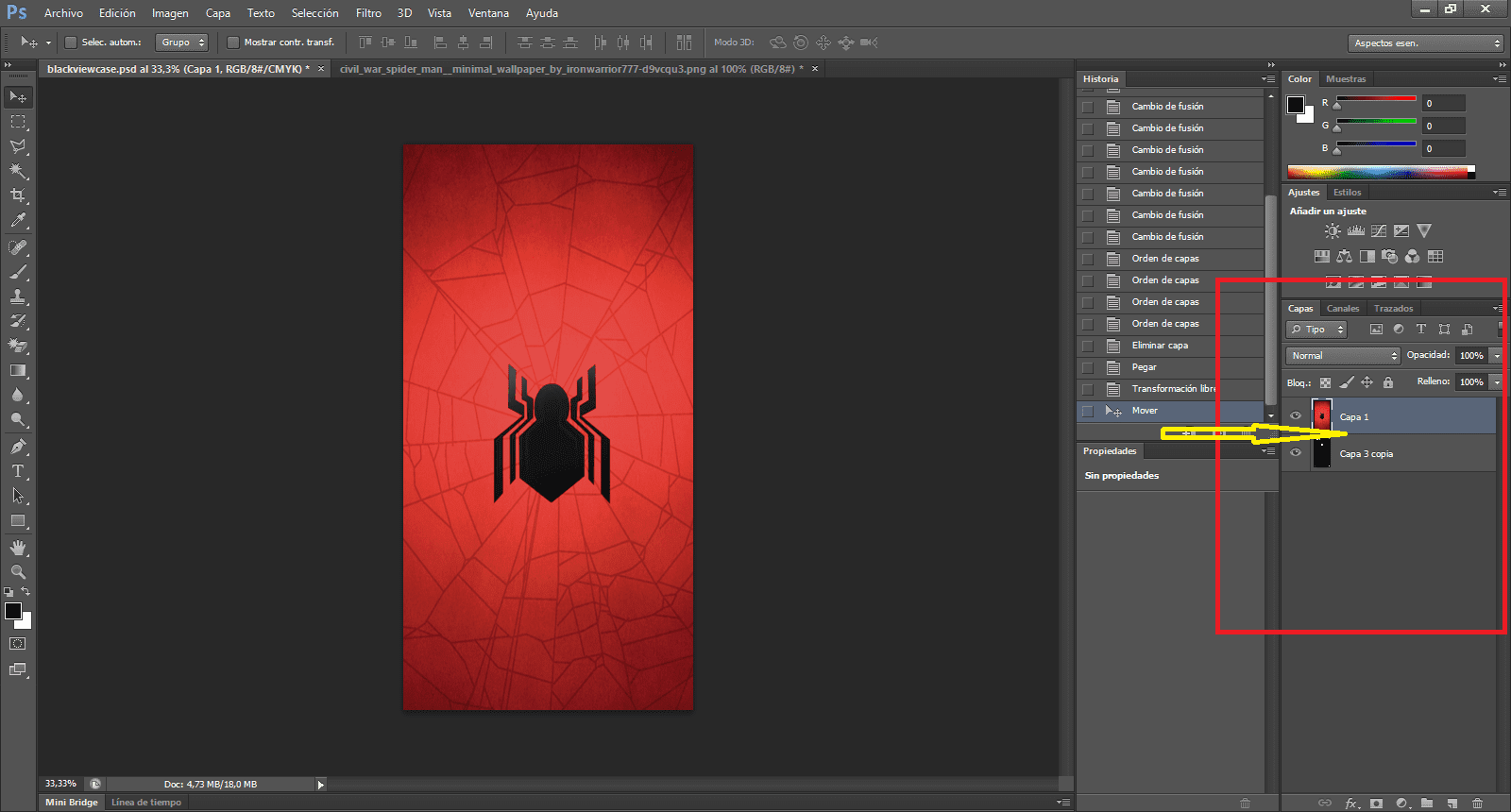This screenshot has height=812, width=1511.
Task: Open the Aspectos esen. workspace dropdown
Action: (1426, 43)
